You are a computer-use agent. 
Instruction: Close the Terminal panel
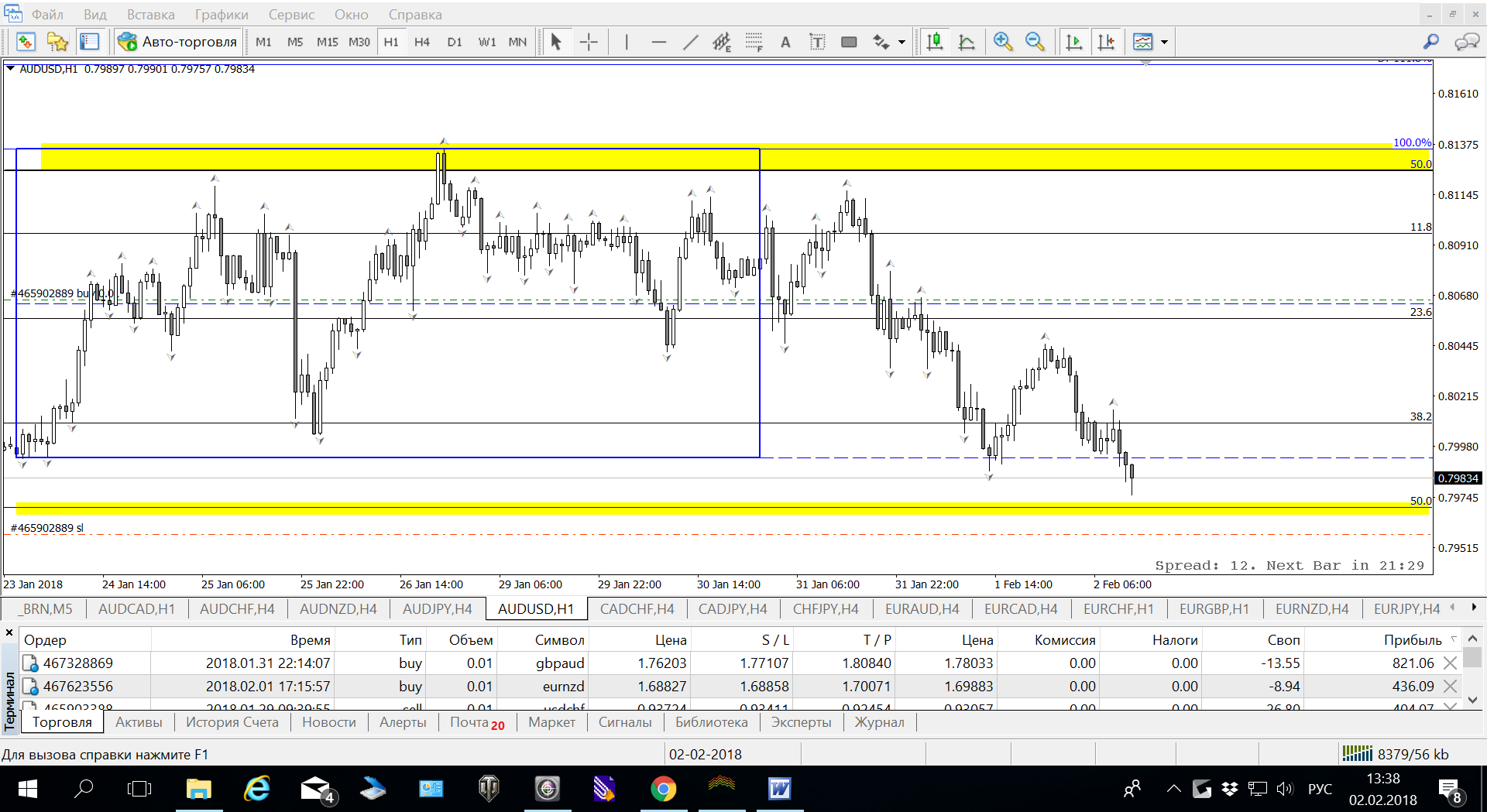[9, 633]
